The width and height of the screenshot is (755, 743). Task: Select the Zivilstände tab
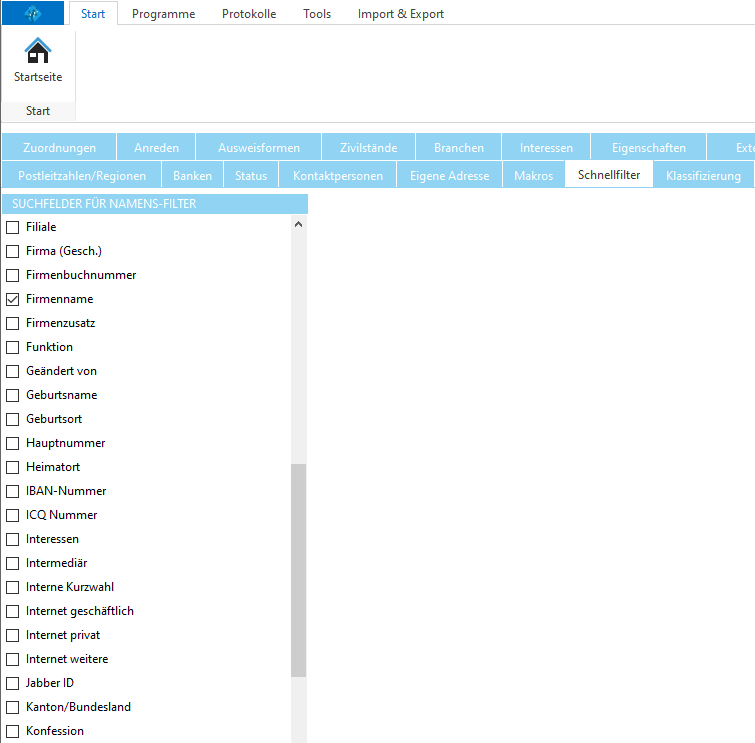[x=368, y=148]
